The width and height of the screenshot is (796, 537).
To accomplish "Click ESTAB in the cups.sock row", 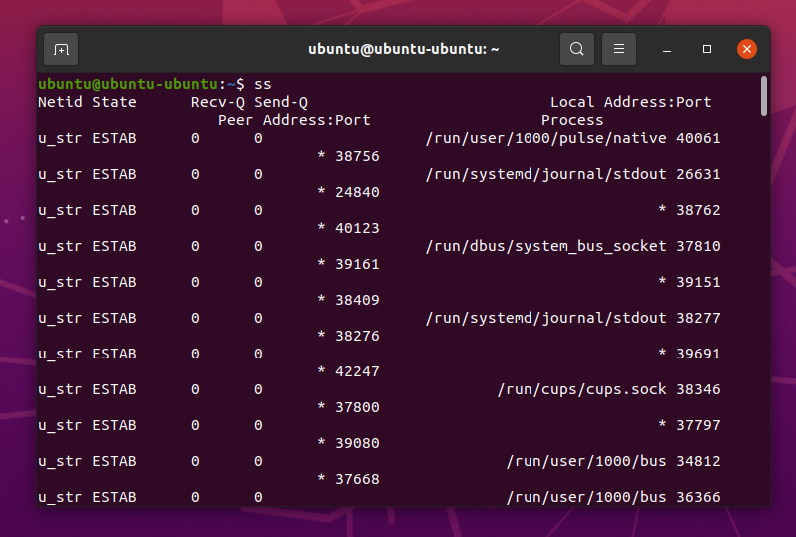I will 114,389.
